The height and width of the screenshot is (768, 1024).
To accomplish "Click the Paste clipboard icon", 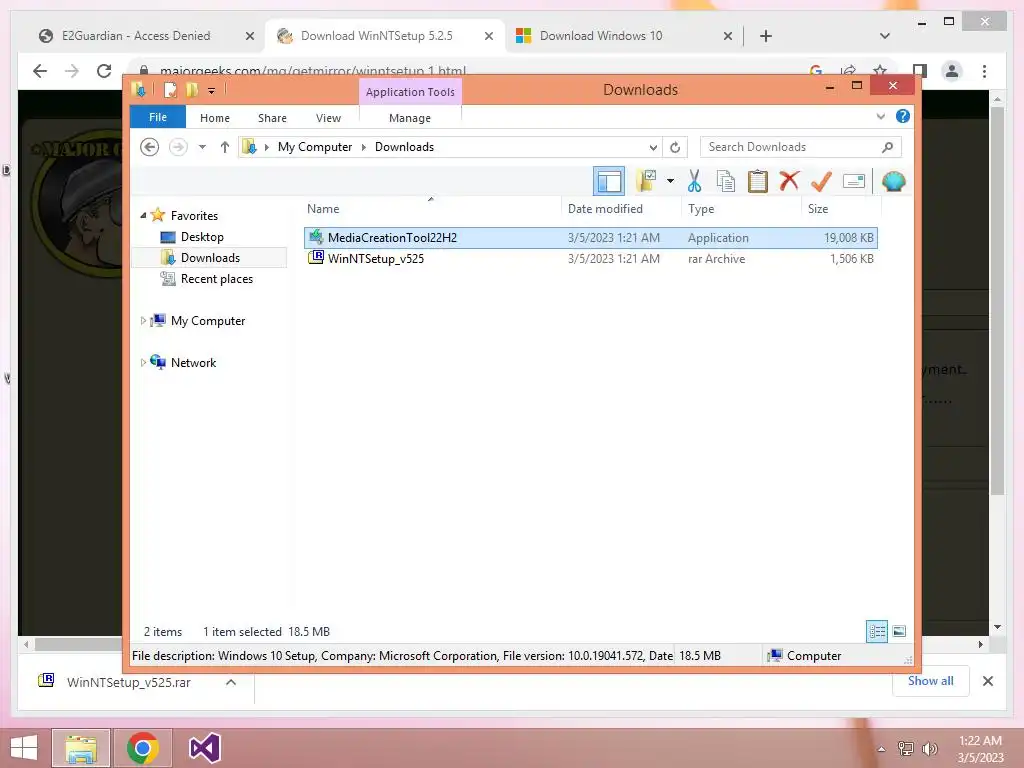I will click(x=757, y=182).
